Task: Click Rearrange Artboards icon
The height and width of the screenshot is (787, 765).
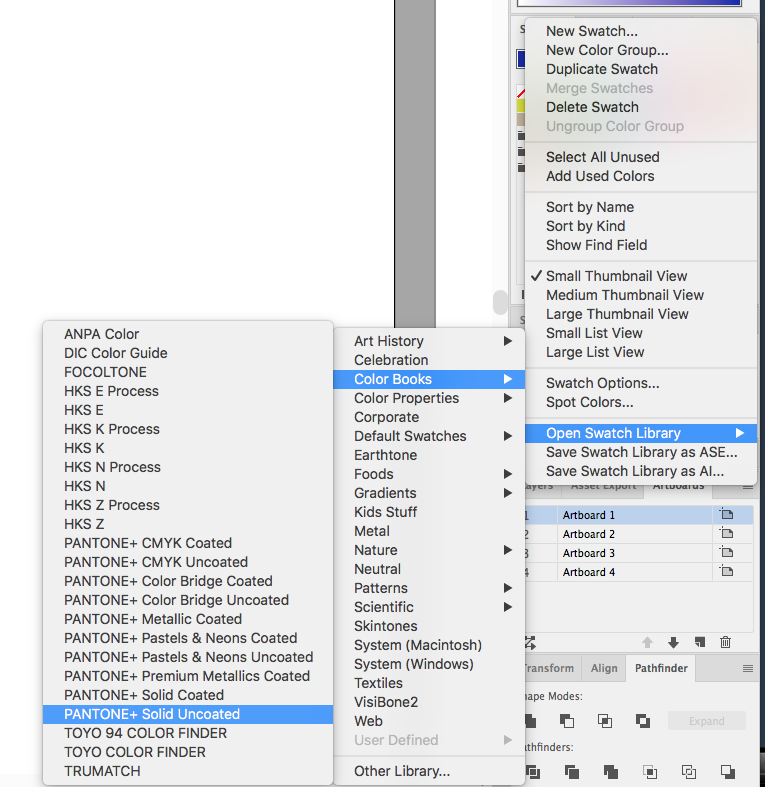Action: (x=531, y=642)
